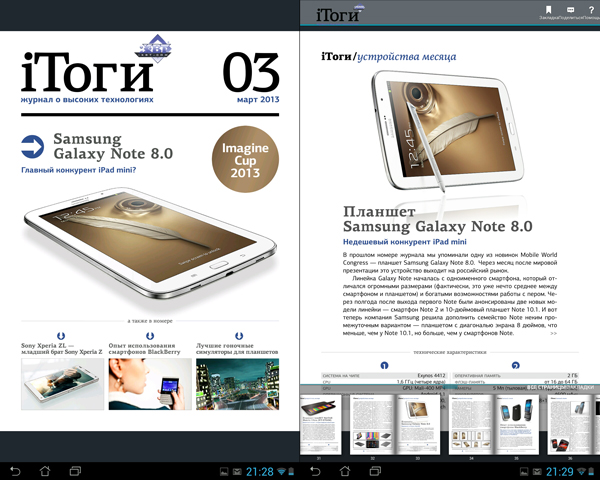
Task: Tap Android Back button on right screen
Action: [315, 471]
